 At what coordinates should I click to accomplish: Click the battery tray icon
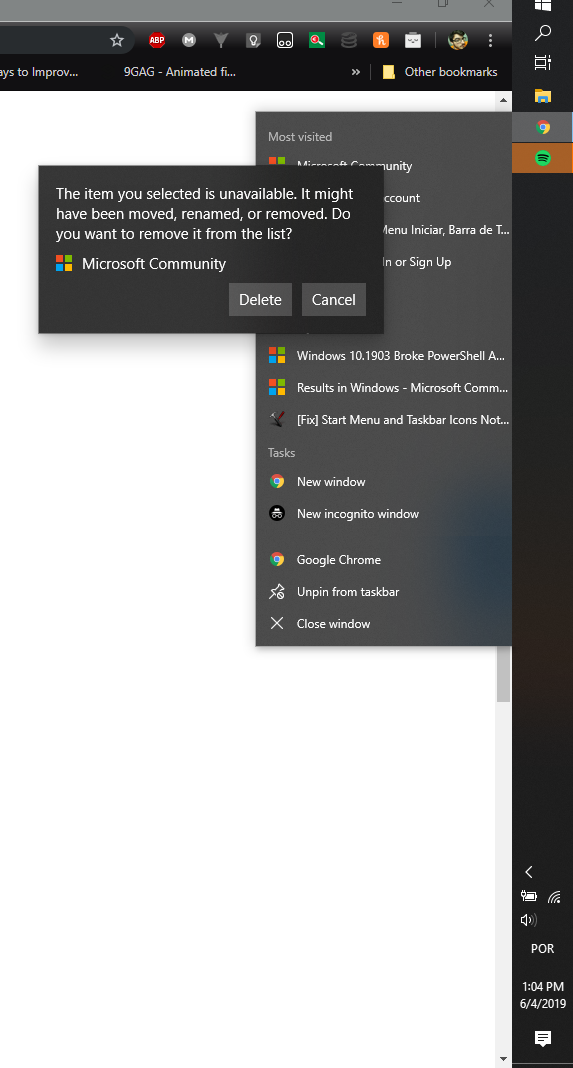coord(529,897)
